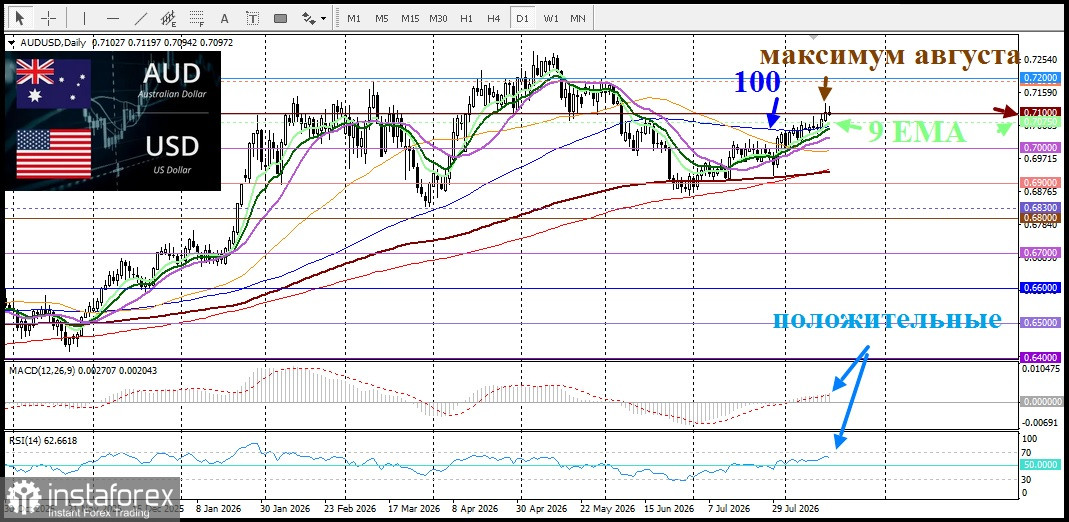Switch to MN monthly timeframe

click(x=577, y=18)
